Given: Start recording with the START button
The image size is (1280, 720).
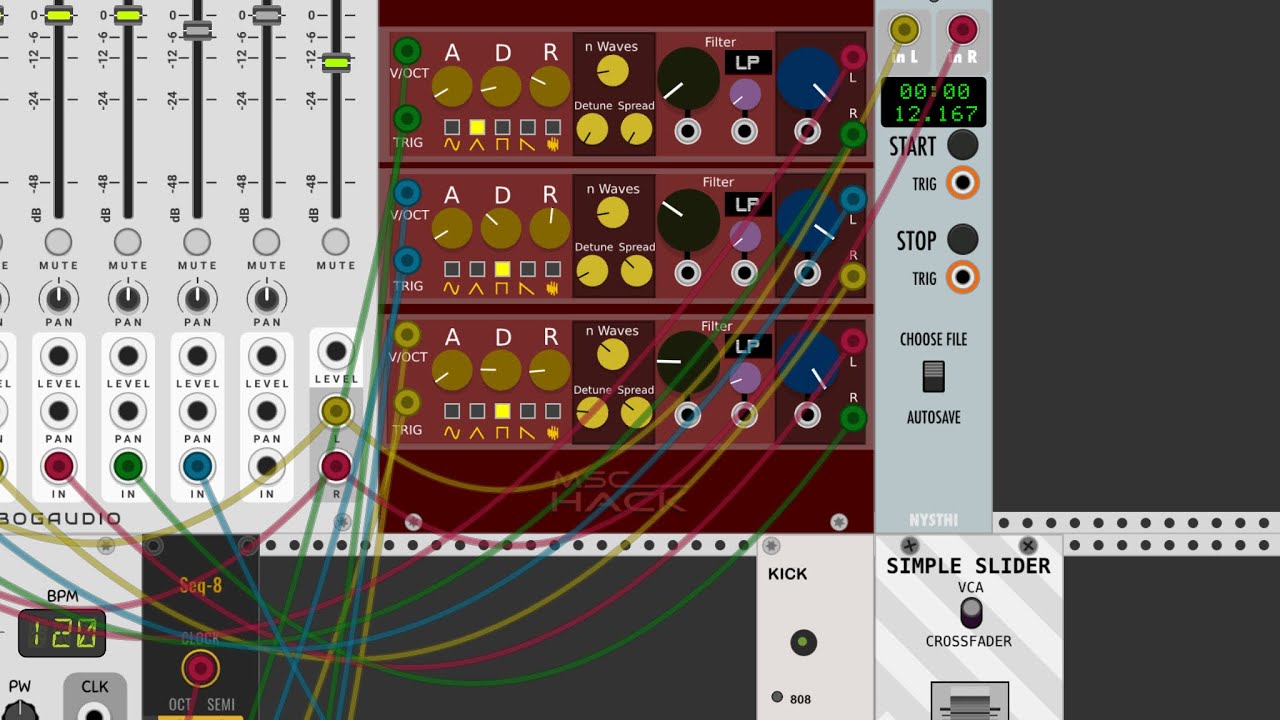Looking at the screenshot, I should pos(962,145).
